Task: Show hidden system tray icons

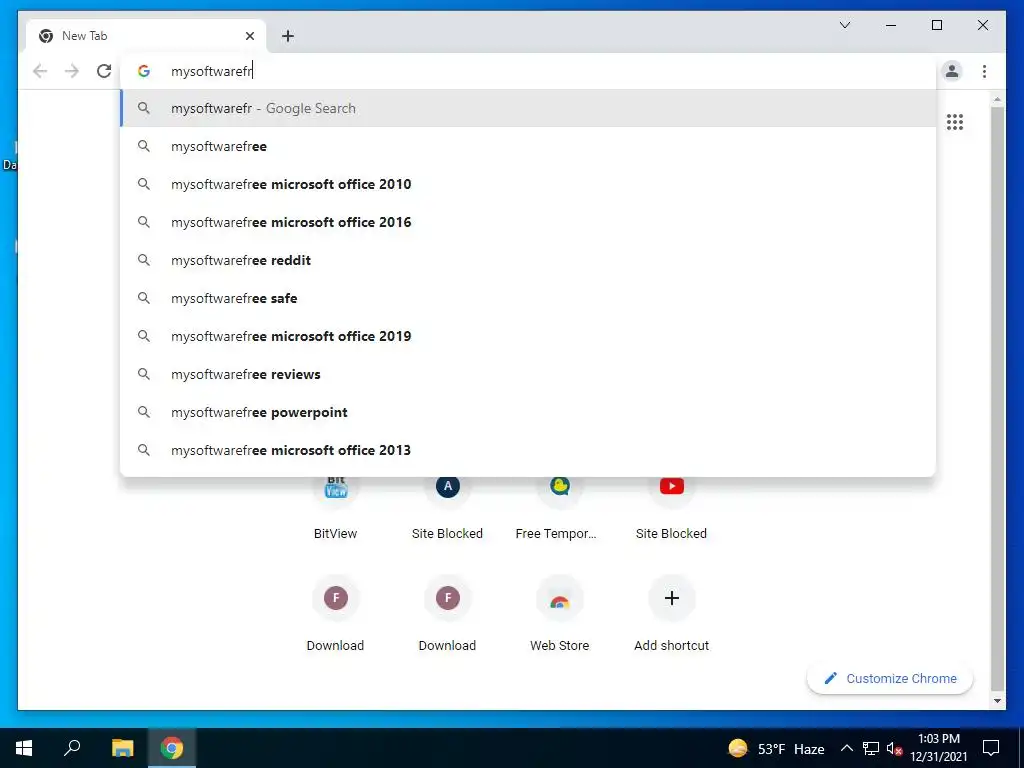Action: [846, 748]
